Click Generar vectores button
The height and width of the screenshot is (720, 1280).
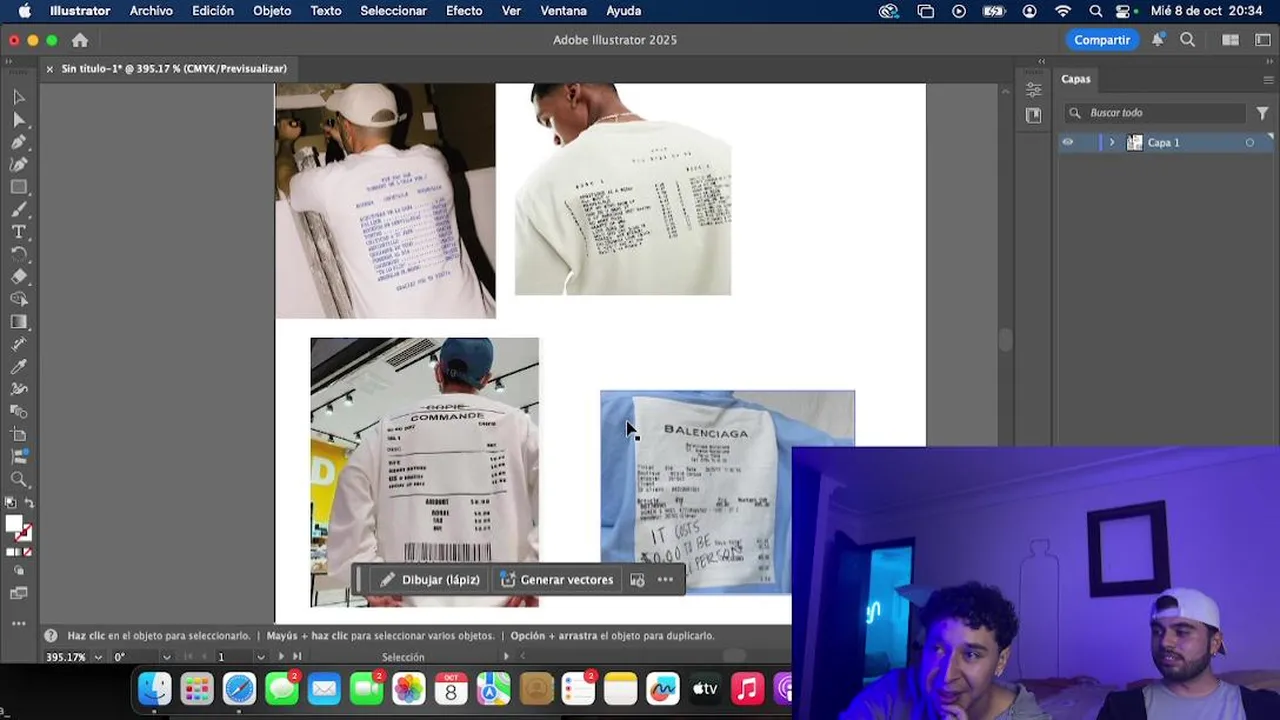coord(557,580)
